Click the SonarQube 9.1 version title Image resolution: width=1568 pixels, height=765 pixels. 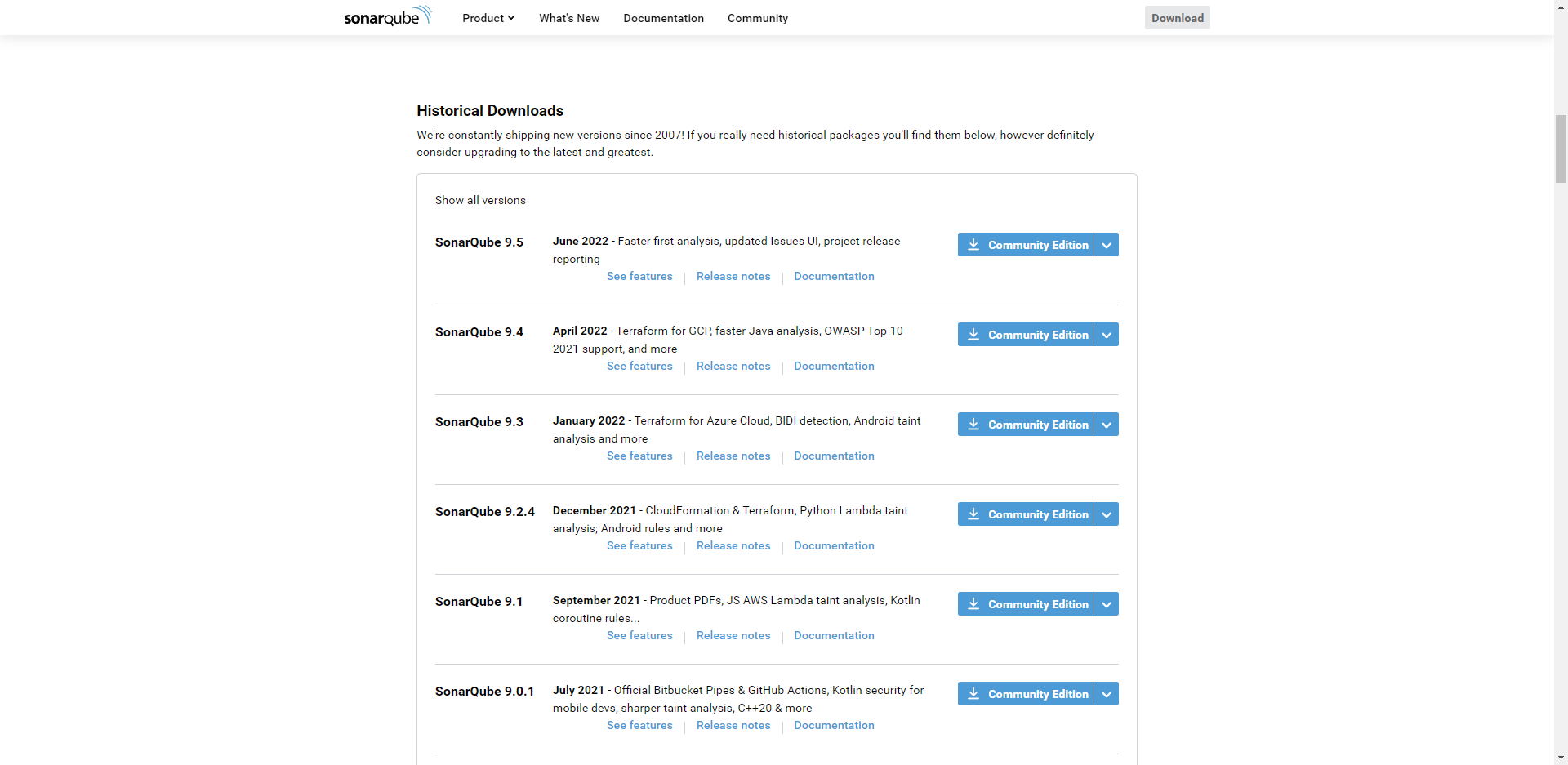479,602
